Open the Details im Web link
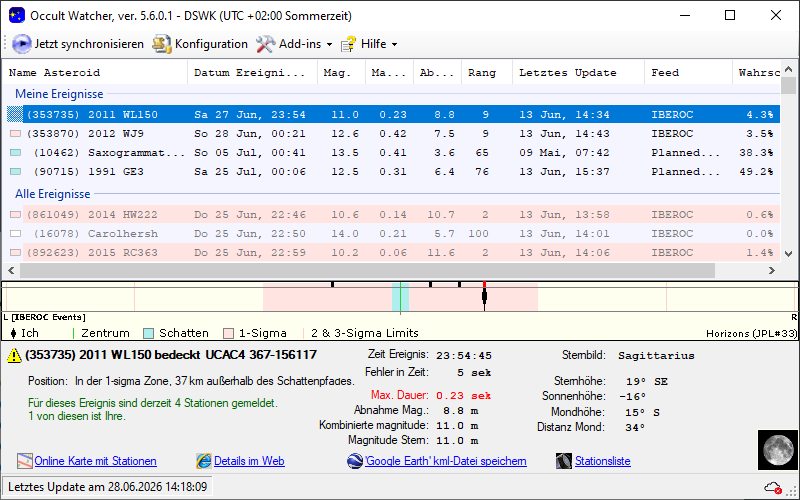Screen dimensions: 800x500 (249, 461)
